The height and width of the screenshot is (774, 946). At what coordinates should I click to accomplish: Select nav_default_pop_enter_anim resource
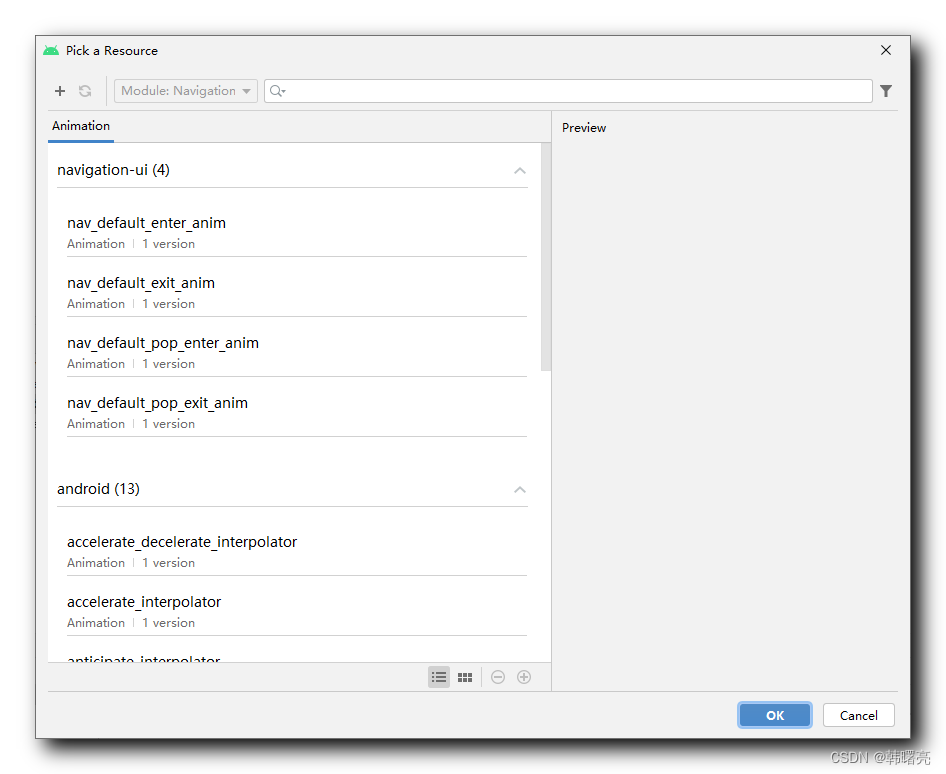click(x=297, y=352)
